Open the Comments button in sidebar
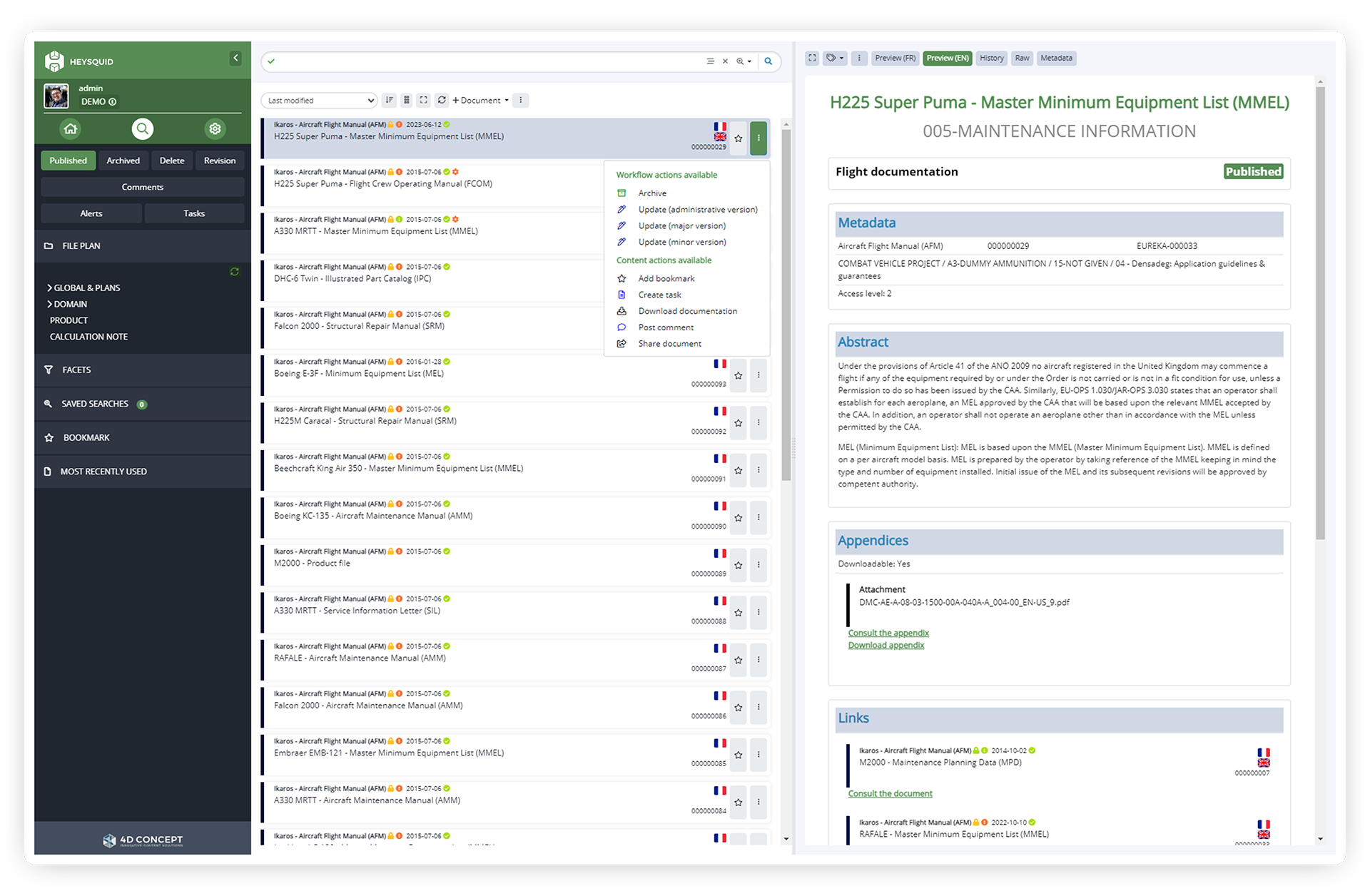This screenshot has height=896, width=1370. click(143, 188)
